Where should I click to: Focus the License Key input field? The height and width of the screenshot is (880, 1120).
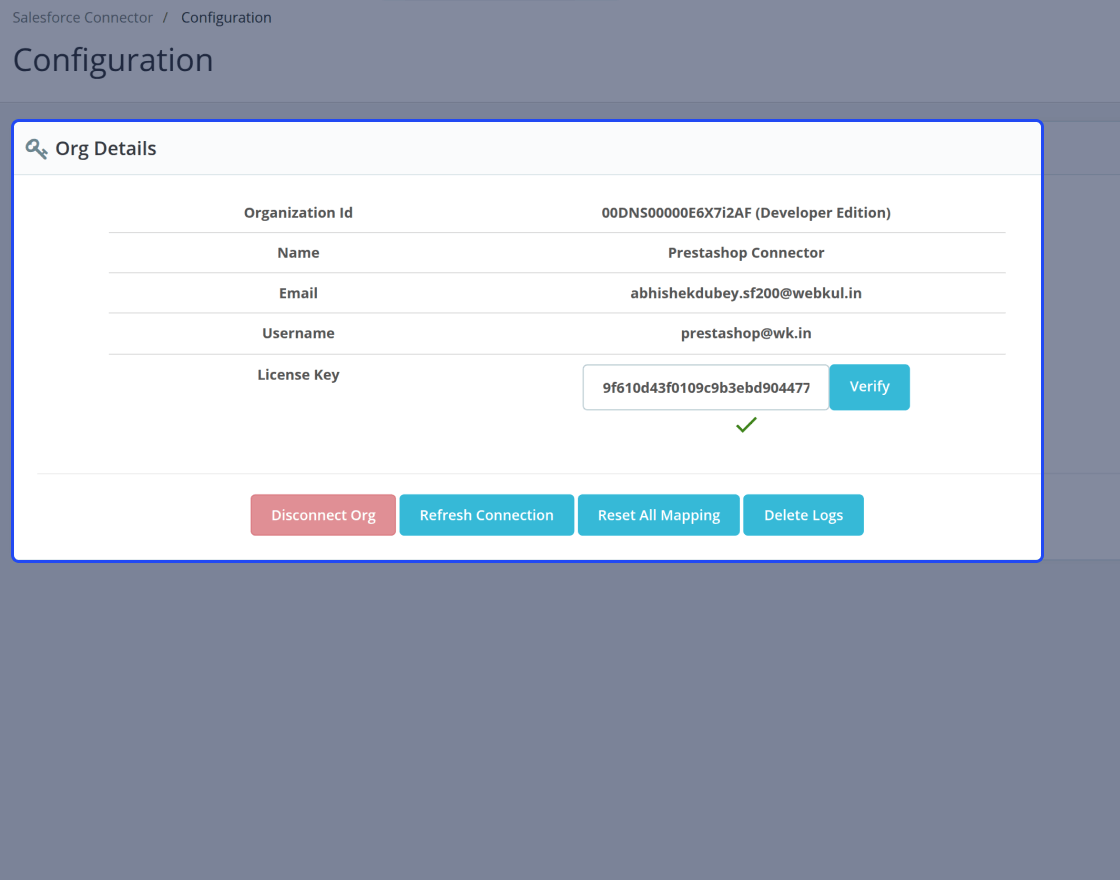(x=706, y=387)
